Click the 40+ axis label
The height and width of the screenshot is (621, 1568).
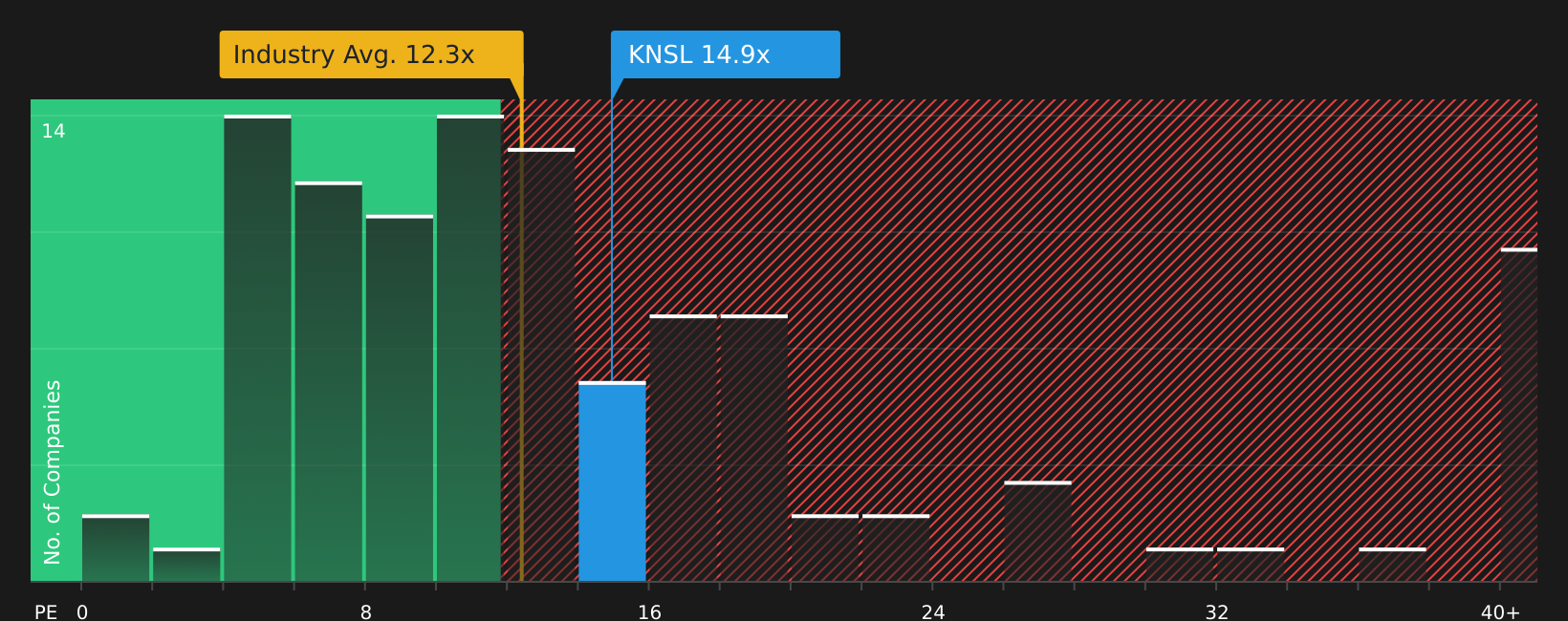(x=1500, y=611)
